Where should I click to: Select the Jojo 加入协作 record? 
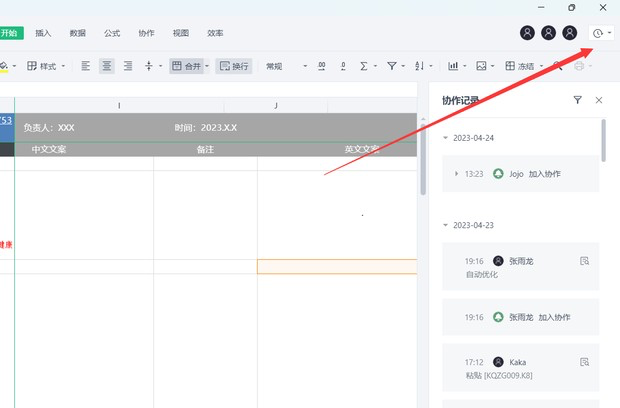pos(520,174)
